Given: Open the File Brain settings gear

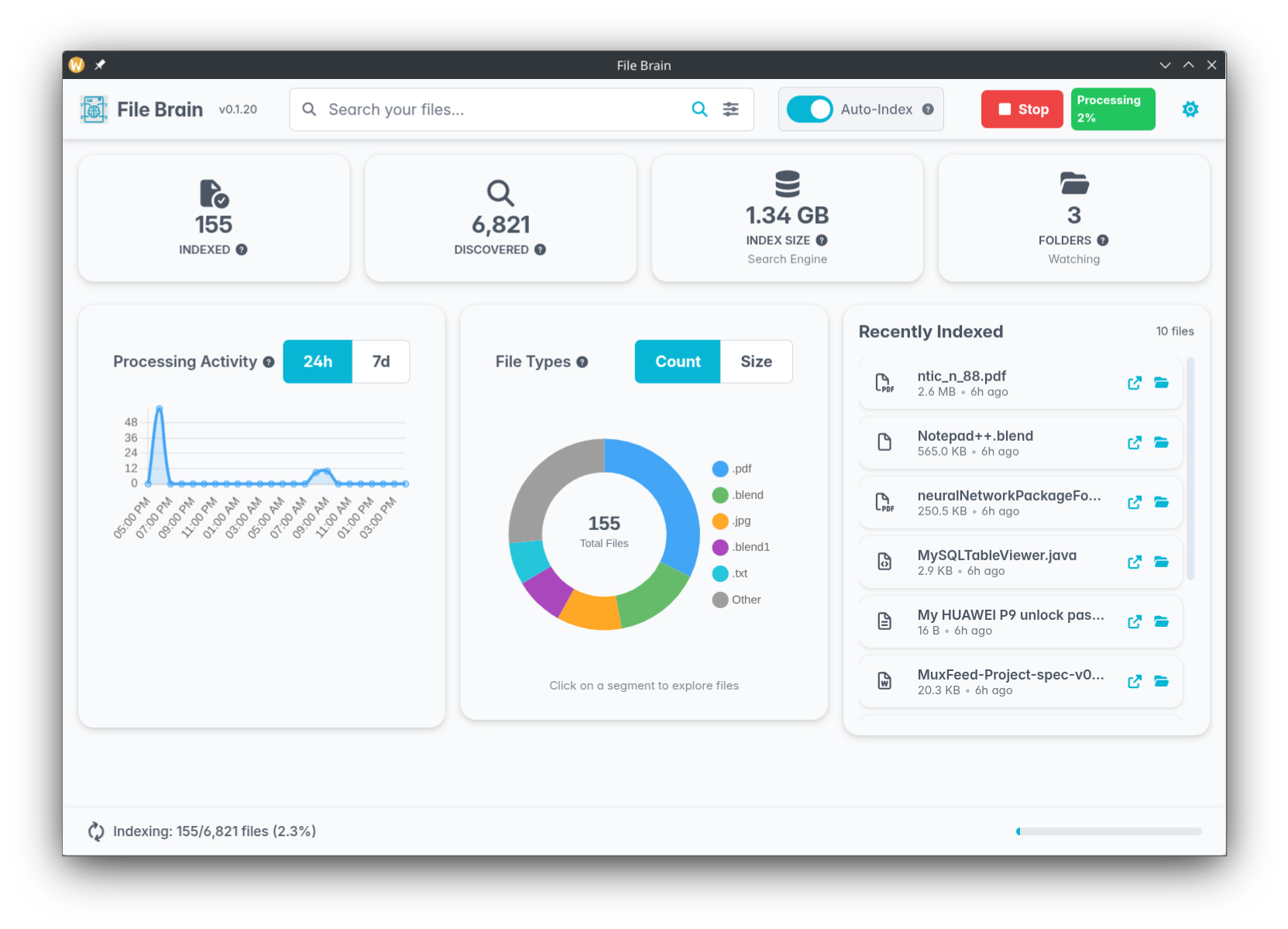Looking at the screenshot, I should pyautogui.click(x=1190, y=109).
